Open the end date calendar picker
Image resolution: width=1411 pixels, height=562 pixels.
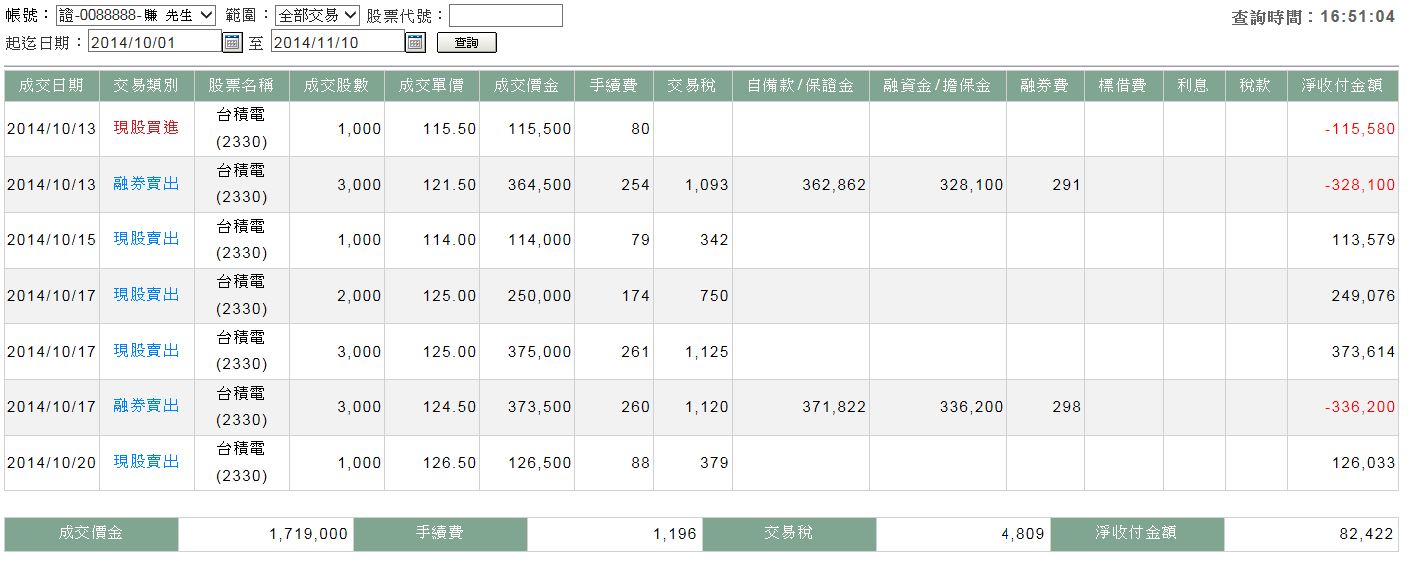click(x=415, y=42)
